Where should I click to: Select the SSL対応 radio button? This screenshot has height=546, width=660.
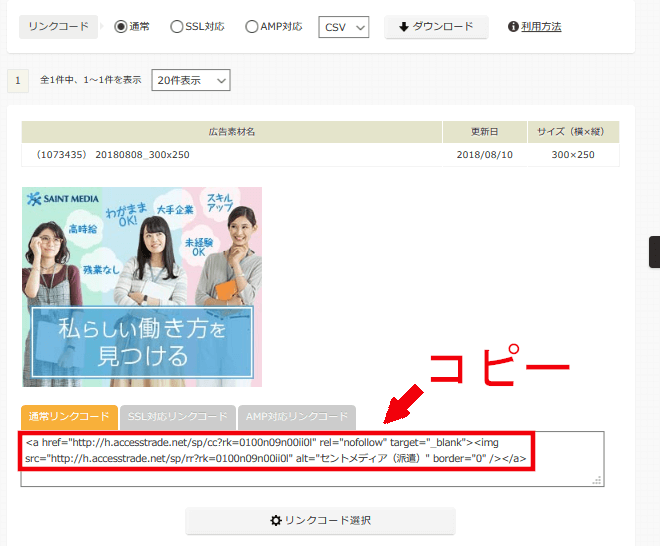[x=176, y=27]
